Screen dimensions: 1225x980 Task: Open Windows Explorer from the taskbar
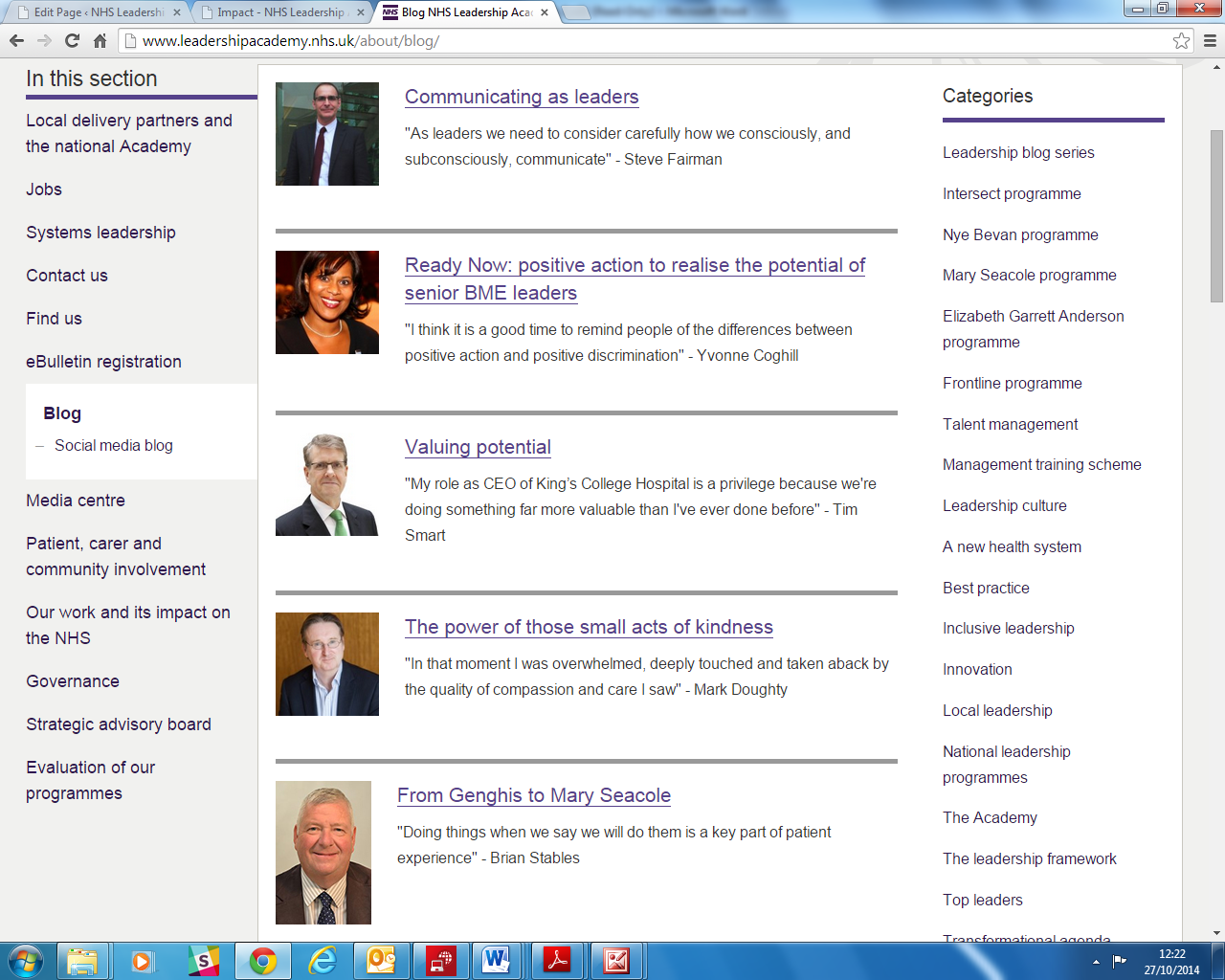point(82,961)
